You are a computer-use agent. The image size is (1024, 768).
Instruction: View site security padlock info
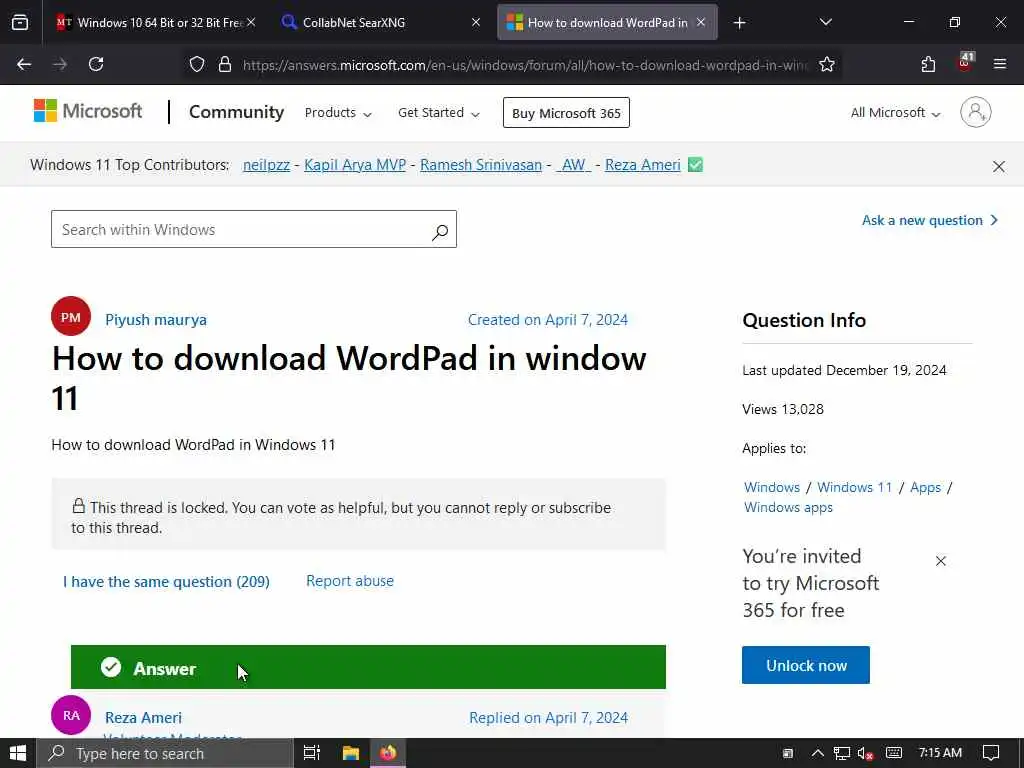pos(225,64)
